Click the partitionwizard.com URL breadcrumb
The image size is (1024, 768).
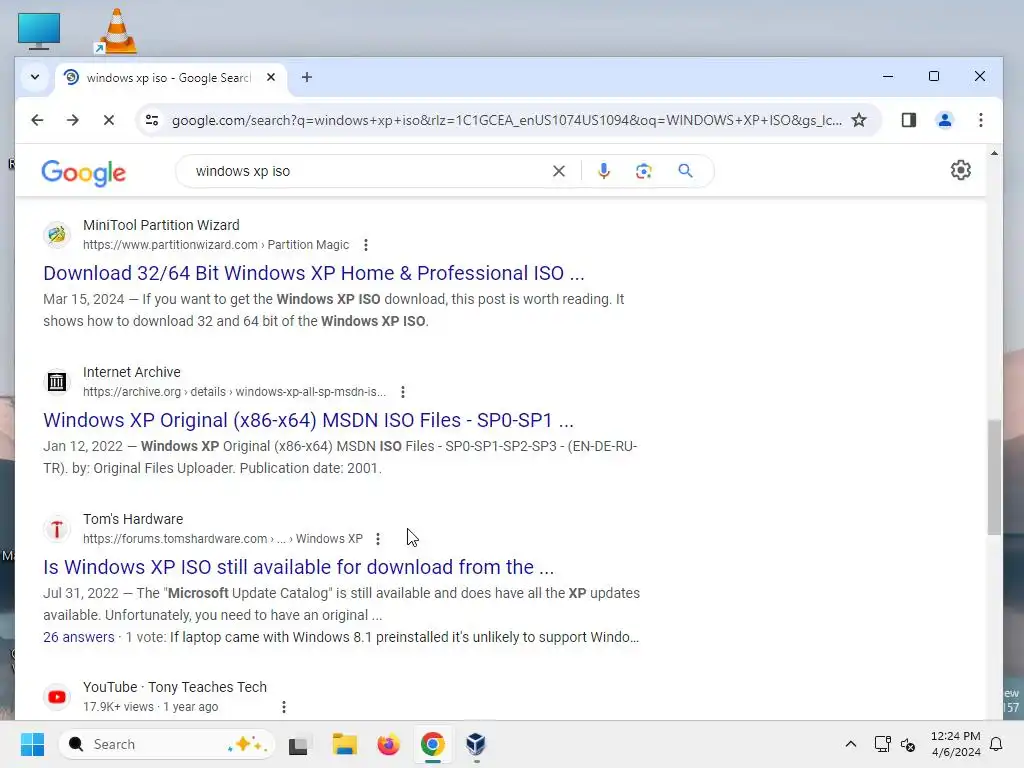click(x=216, y=245)
